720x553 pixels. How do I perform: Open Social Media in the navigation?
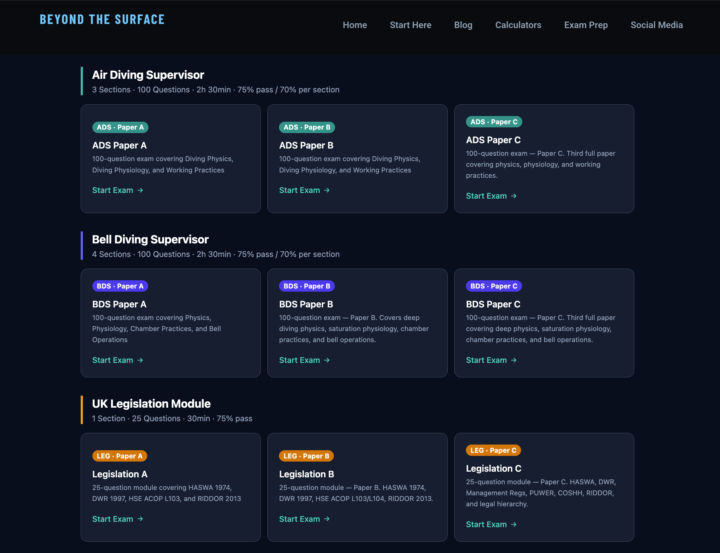coord(657,25)
